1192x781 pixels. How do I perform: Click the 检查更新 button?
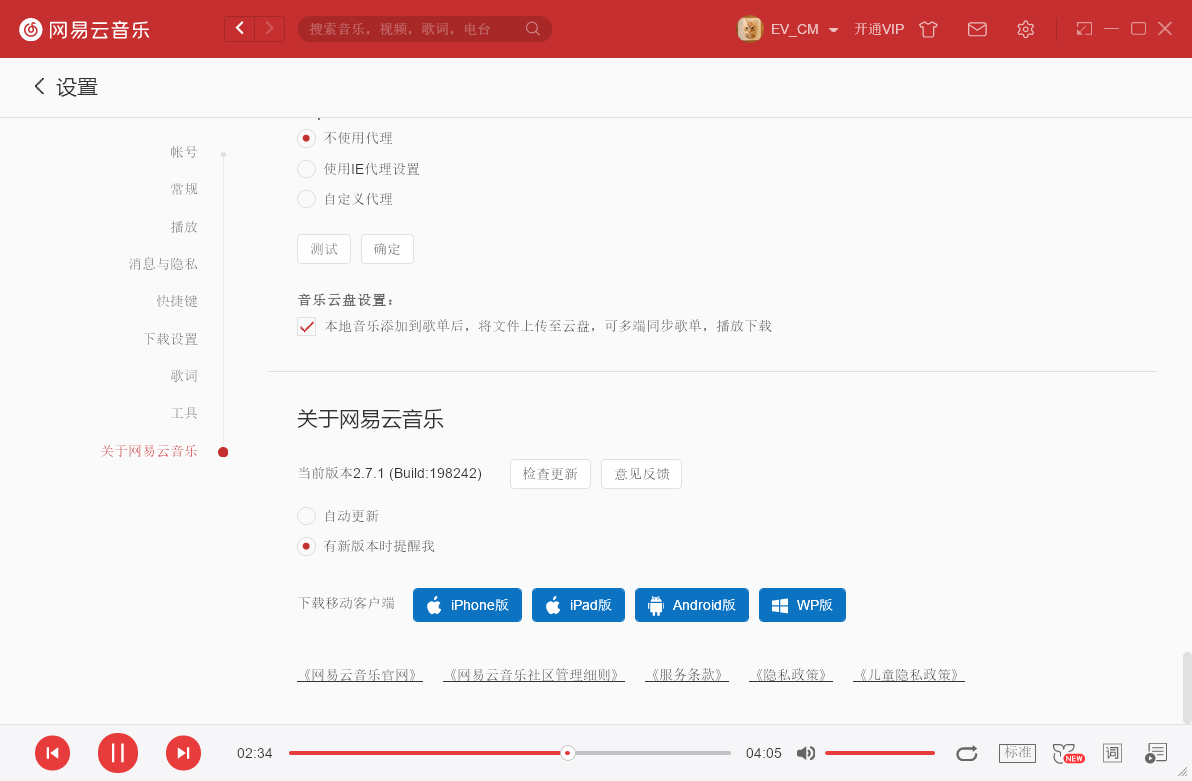pyautogui.click(x=550, y=473)
